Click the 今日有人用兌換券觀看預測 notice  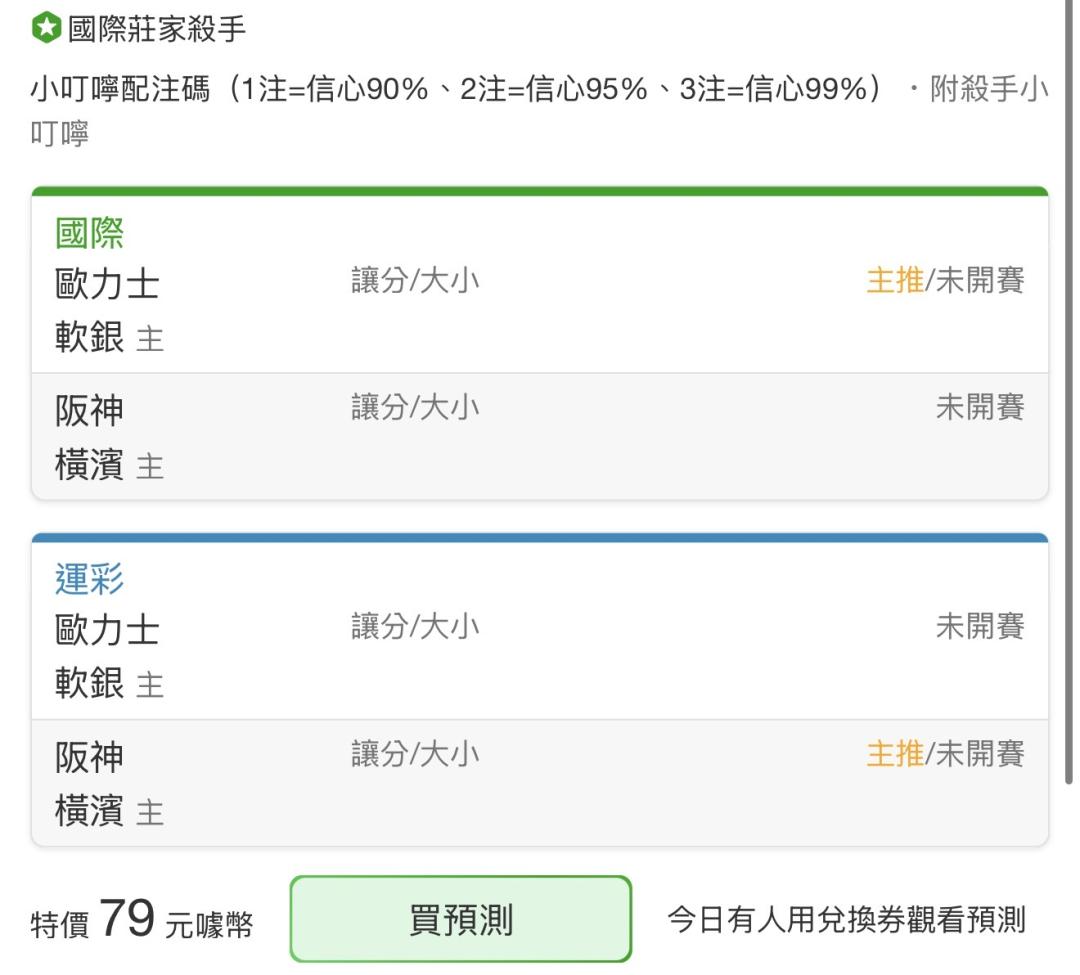tap(847, 920)
